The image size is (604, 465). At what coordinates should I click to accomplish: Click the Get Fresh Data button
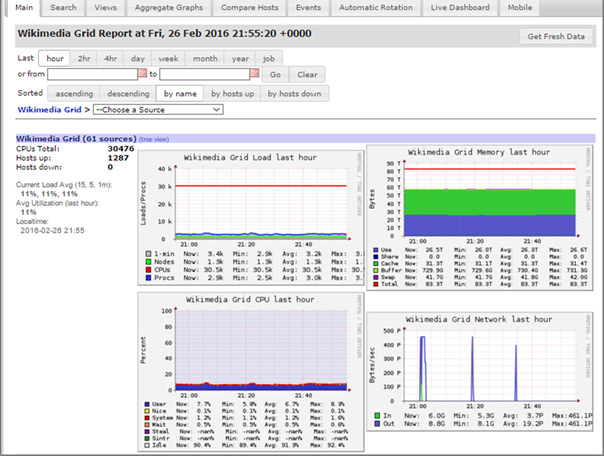tap(556, 36)
